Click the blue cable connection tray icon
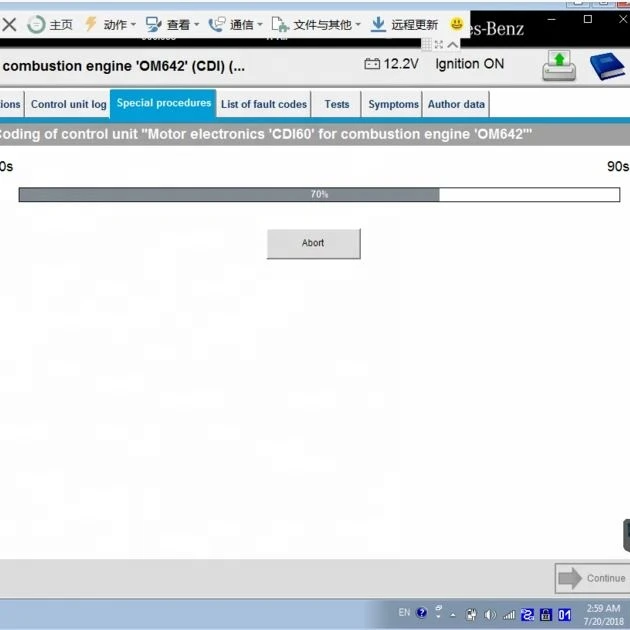Screen dimensions: 630x630 point(528,614)
